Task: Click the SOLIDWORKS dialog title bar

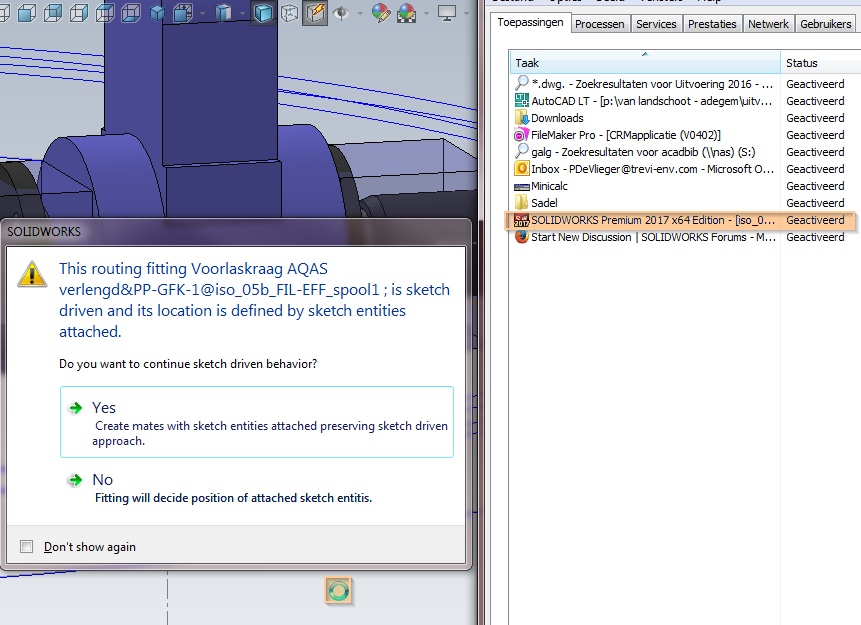Action: pyautogui.click(x=236, y=232)
